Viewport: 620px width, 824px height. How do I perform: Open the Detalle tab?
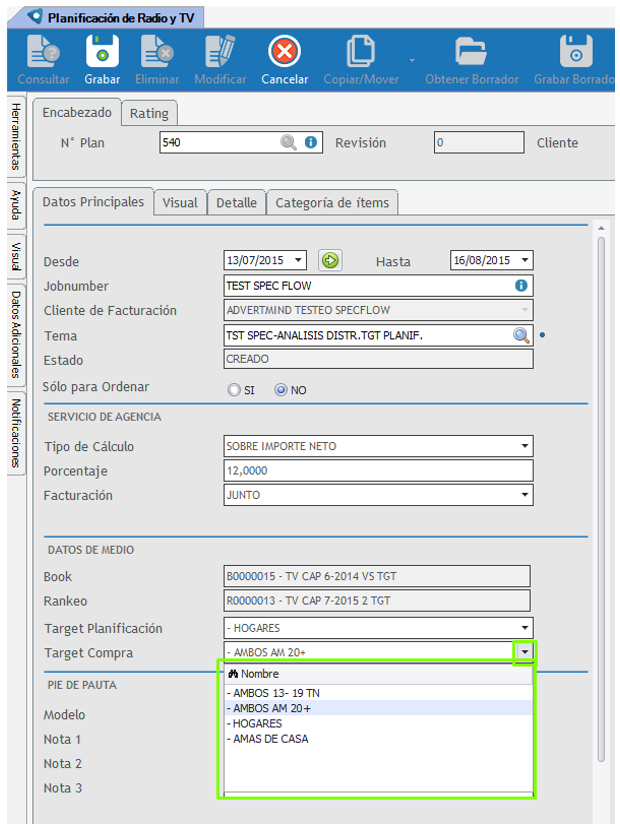pos(236,203)
